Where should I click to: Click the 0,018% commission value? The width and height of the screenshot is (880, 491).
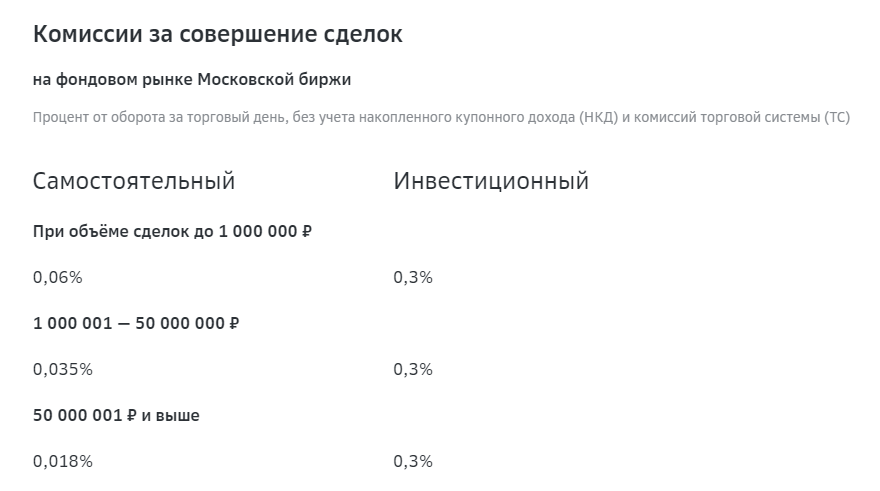[x=62, y=461]
